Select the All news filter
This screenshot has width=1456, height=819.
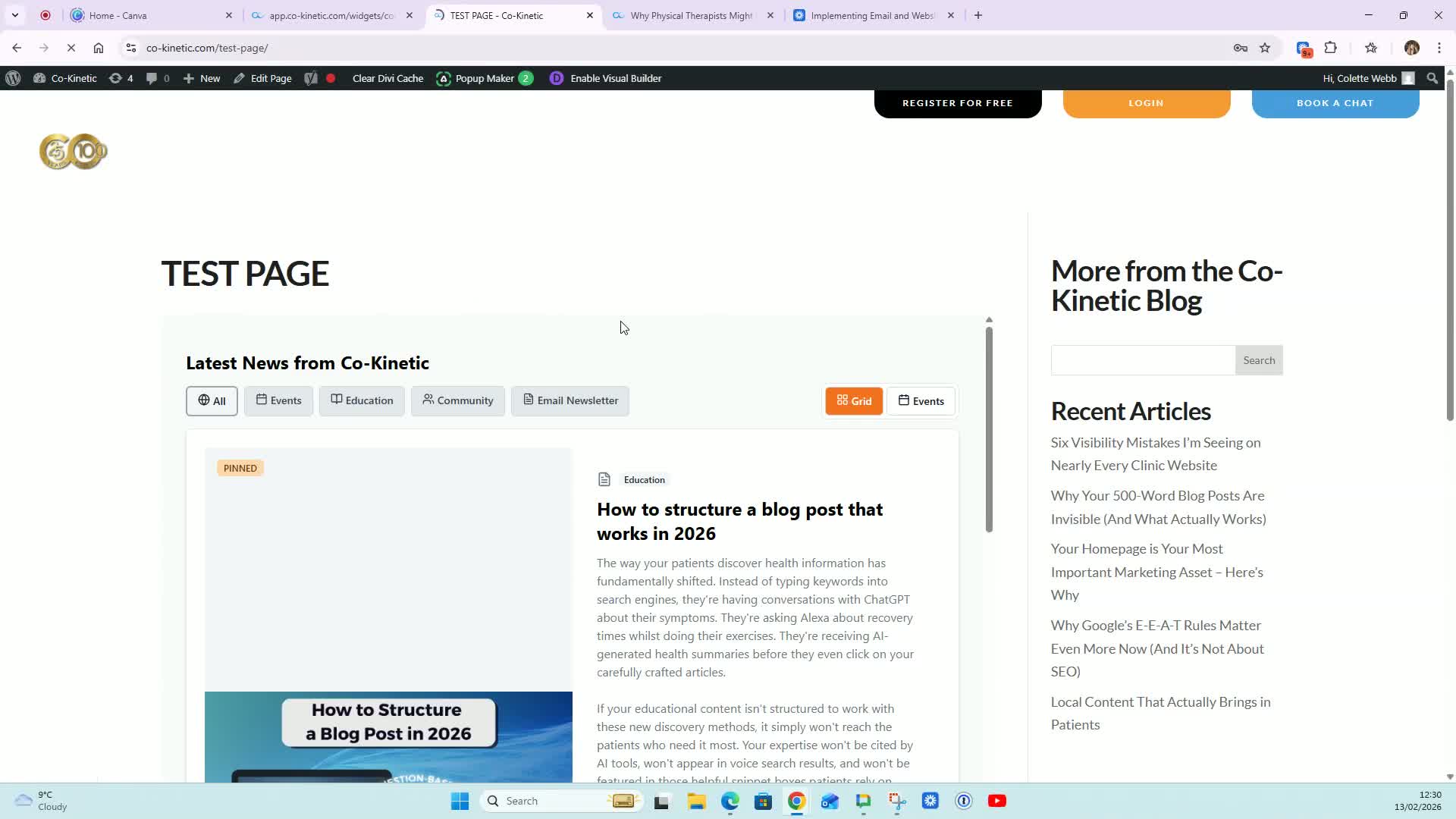(212, 400)
